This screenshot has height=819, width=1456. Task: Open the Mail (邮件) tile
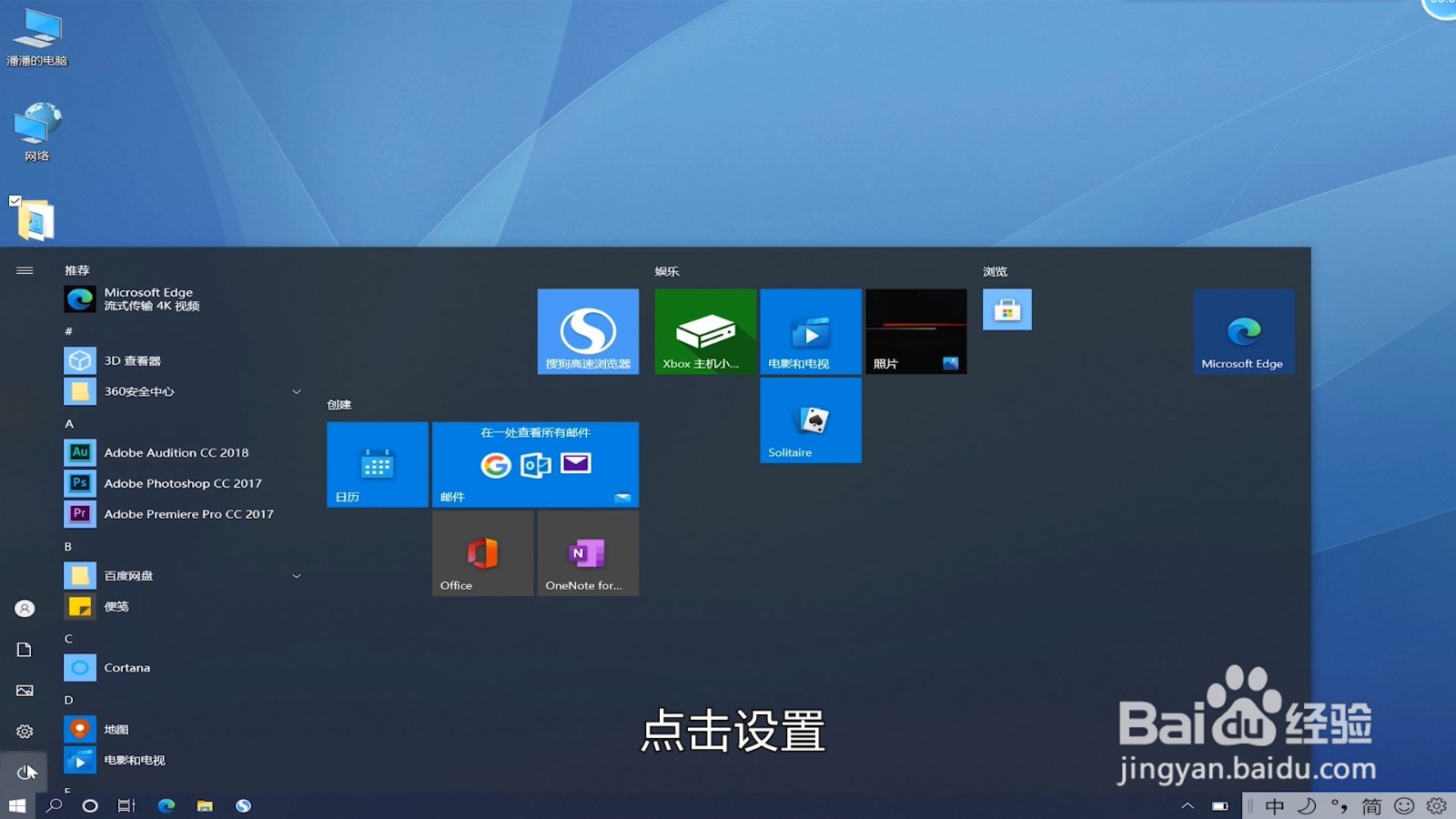535,464
